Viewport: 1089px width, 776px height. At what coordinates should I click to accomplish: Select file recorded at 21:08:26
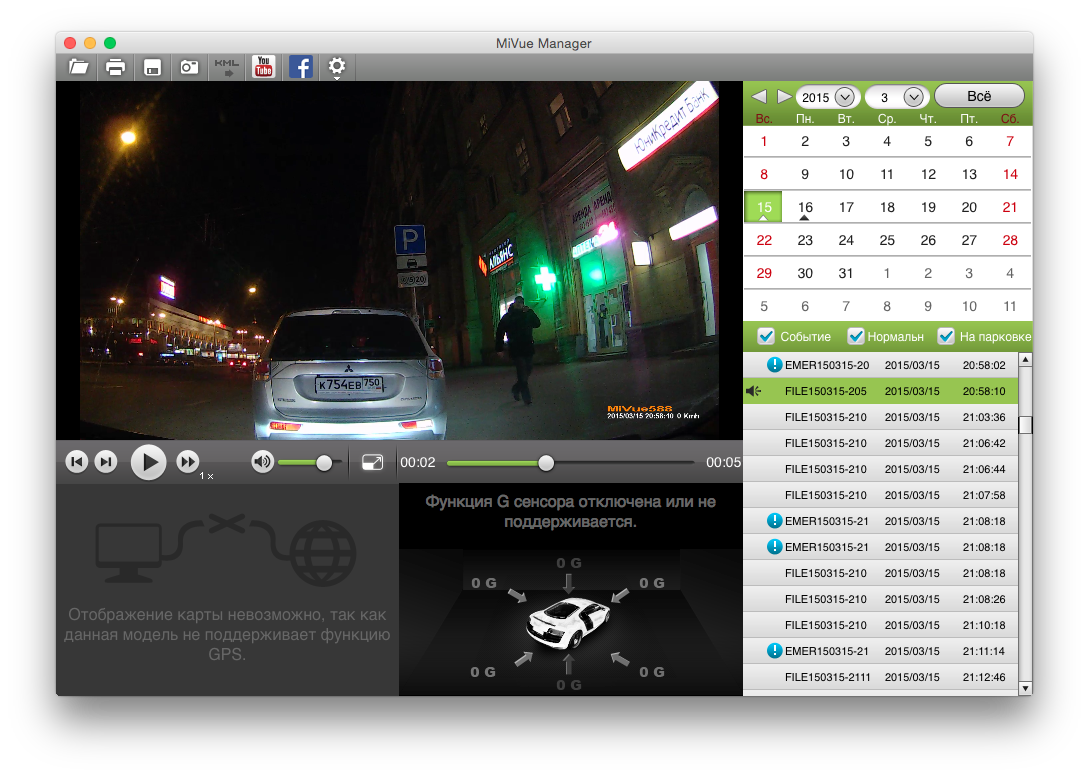click(x=881, y=599)
